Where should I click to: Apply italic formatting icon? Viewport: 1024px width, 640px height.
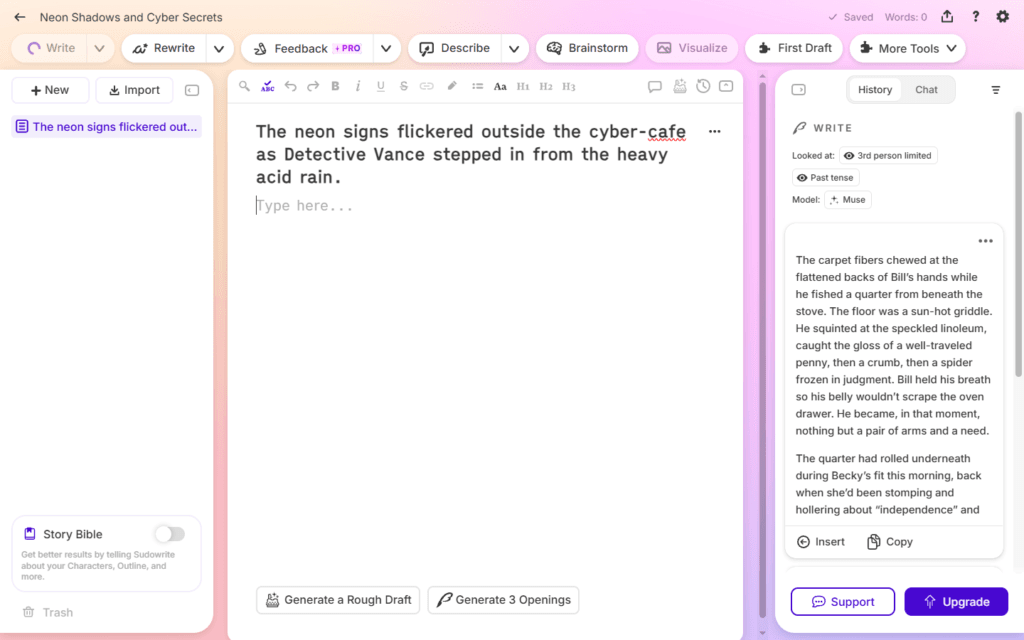coord(358,86)
